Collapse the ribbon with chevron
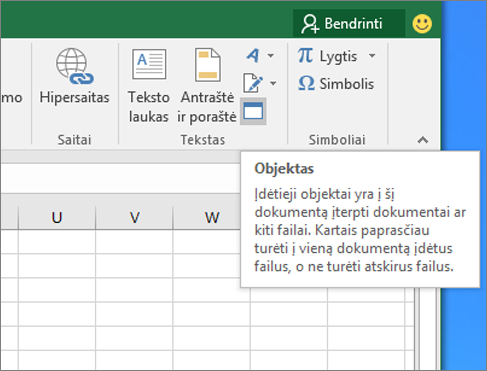This screenshot has height=371, width=487. [x=423, y=140]
